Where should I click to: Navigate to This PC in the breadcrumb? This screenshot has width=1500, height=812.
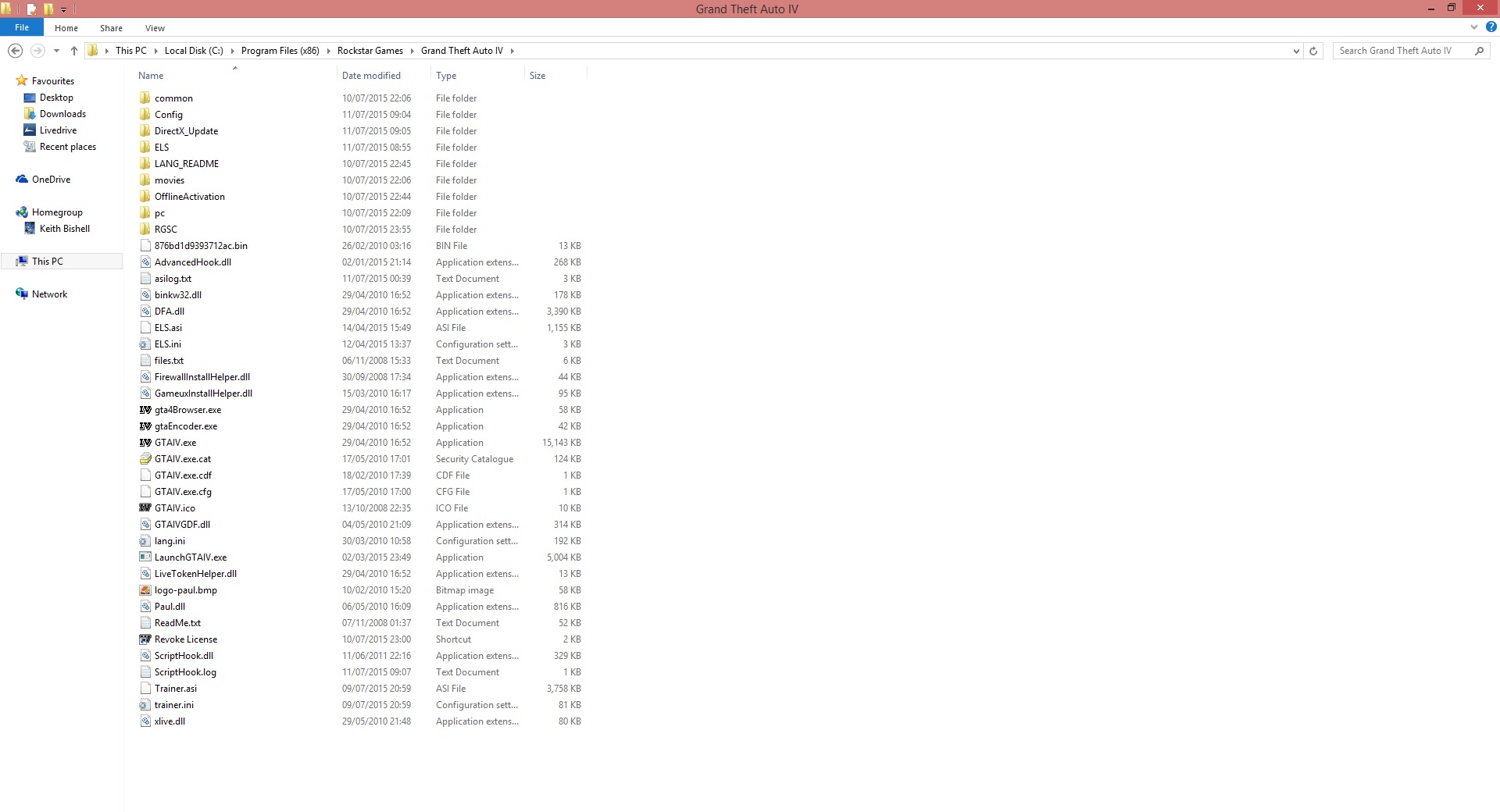click(x=131, y=51)
